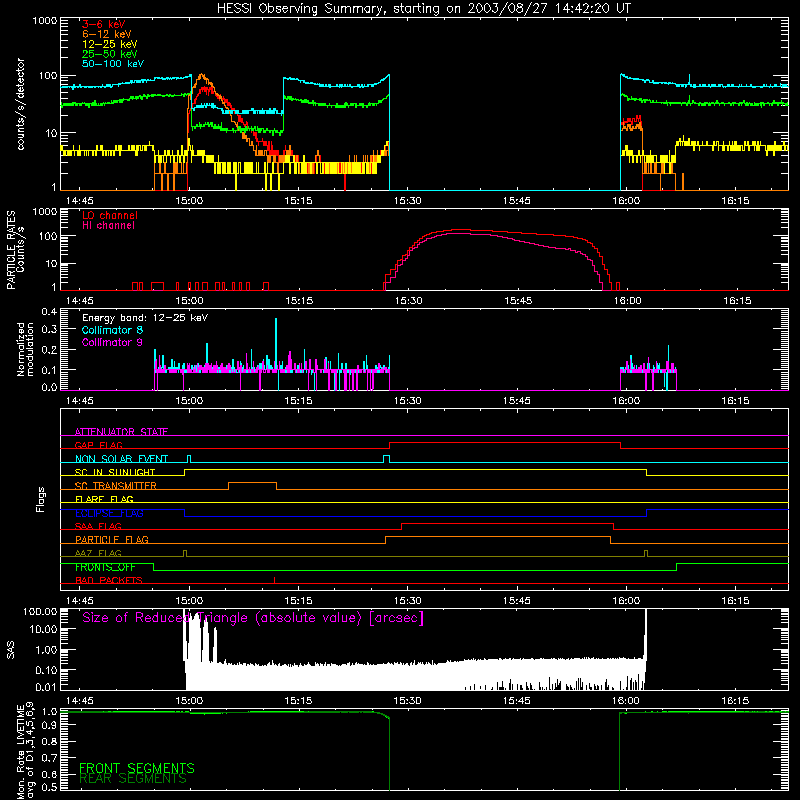The image size is (800, 800).
Task: Select the yellow 12-25 keV count-rate legend entry
Action: [x=110, y=44]
